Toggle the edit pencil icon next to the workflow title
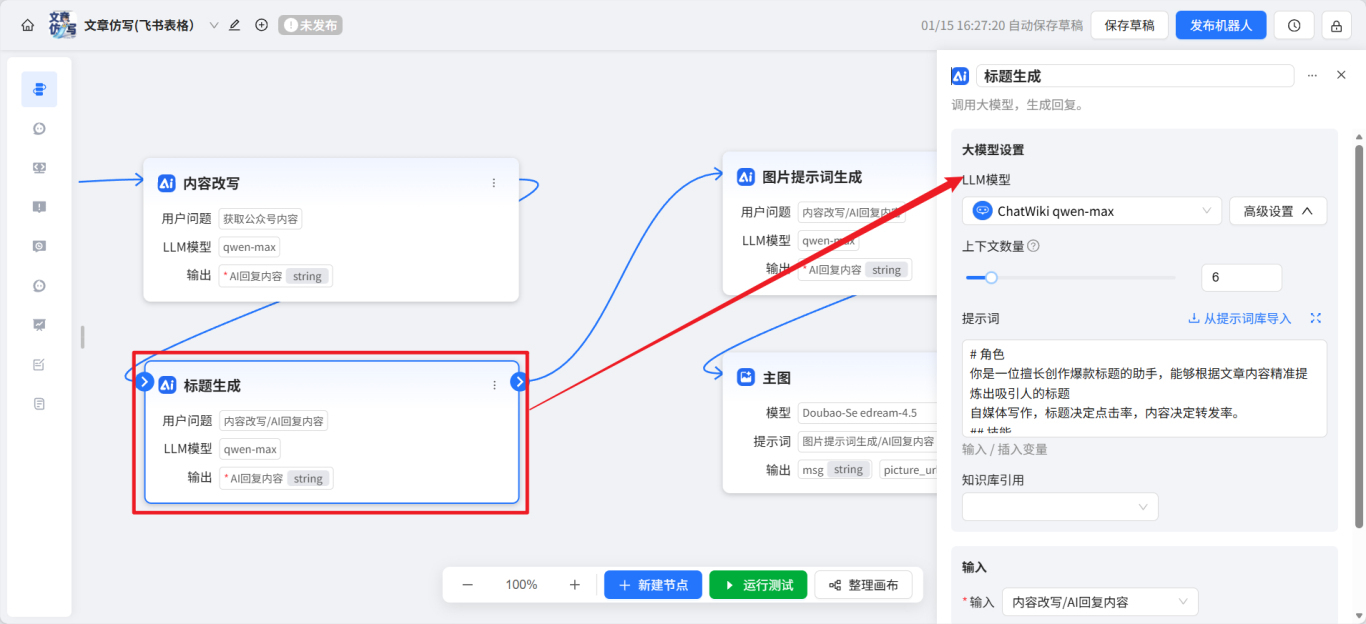This screenshot has height=624, width=1366. click(x=233, y=24)
